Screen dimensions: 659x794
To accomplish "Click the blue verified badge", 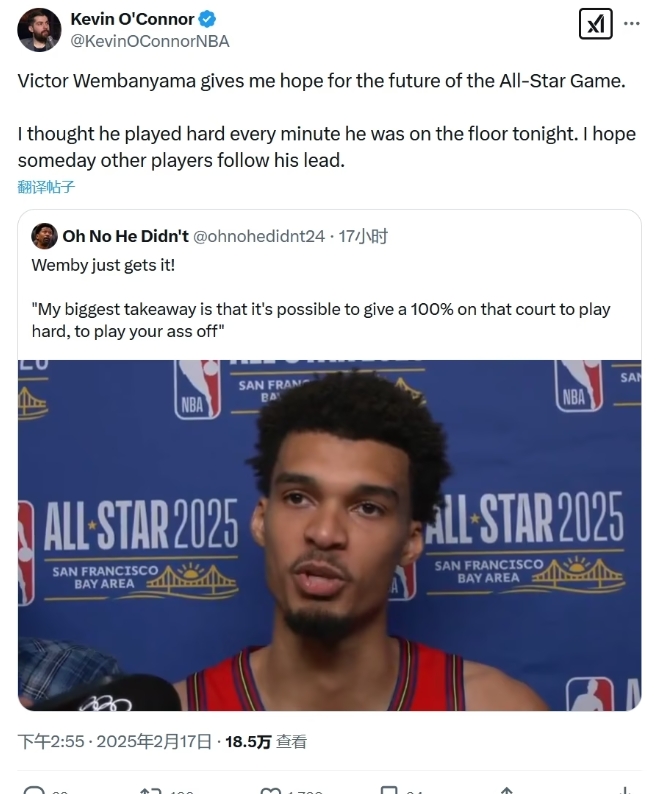I will [x=207, y=19].
